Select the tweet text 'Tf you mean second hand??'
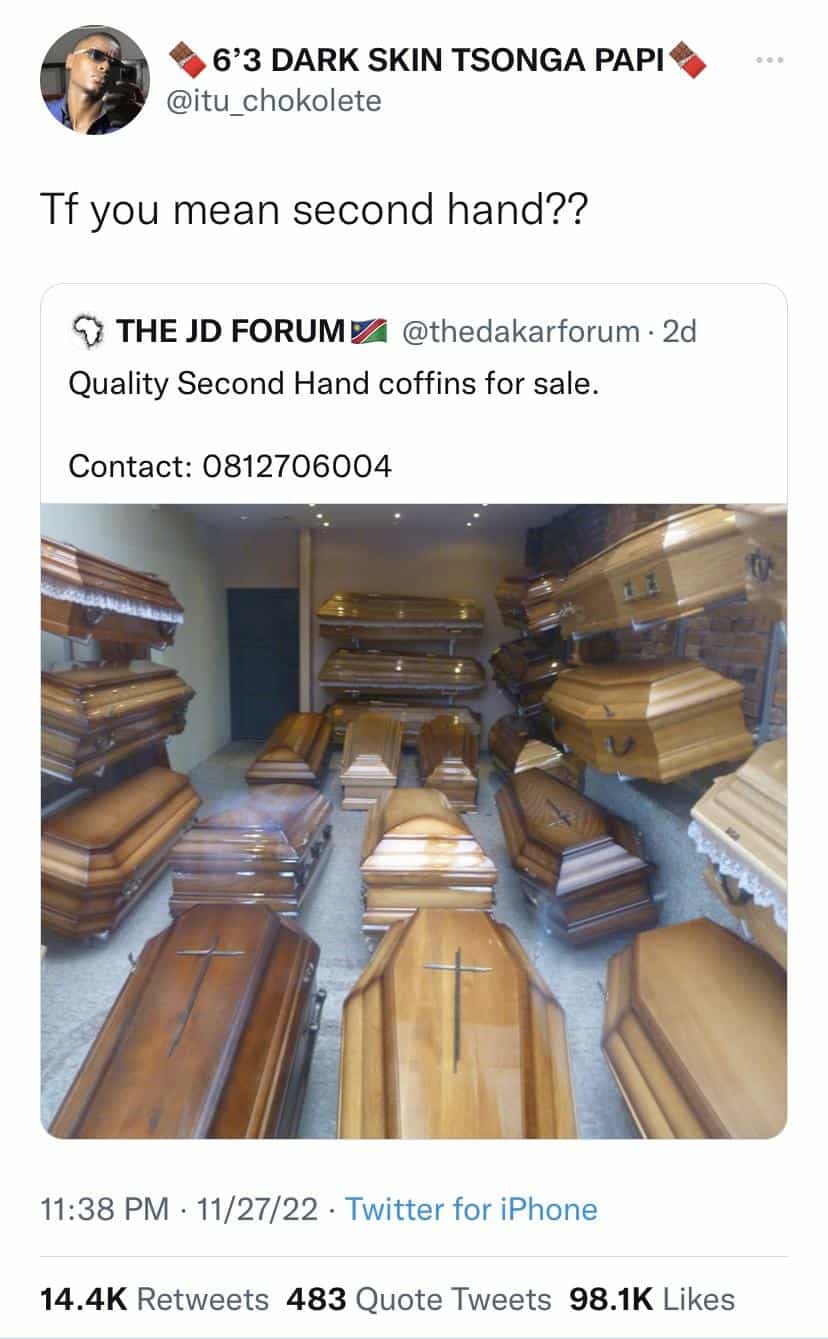The image size is (828, 1339). [312, 209]
